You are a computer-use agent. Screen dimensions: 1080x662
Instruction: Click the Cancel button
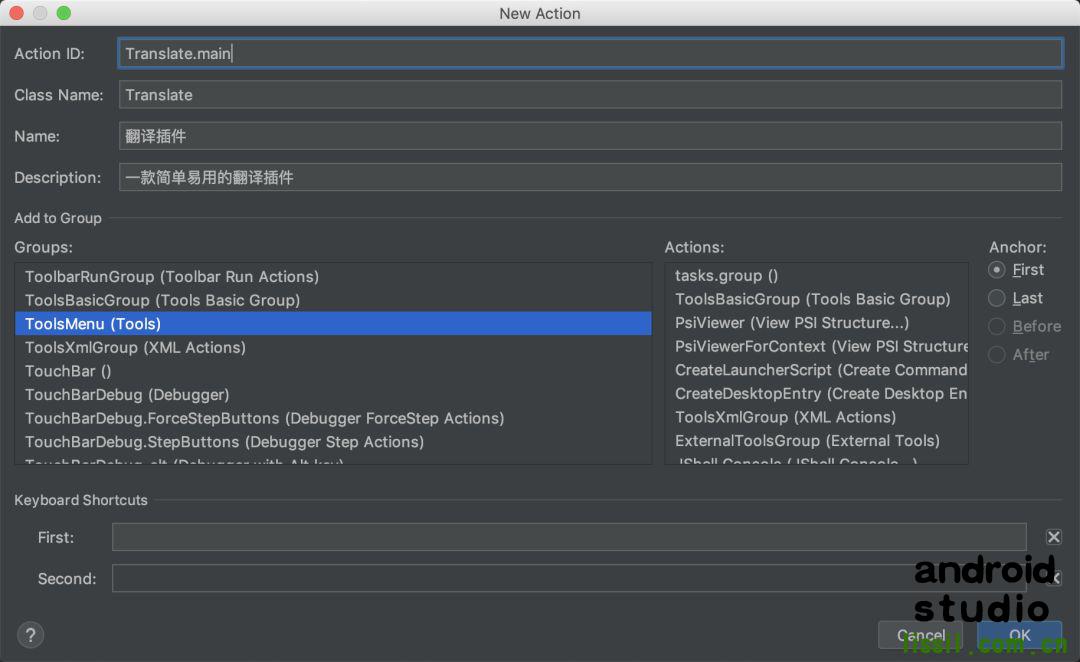920,634
